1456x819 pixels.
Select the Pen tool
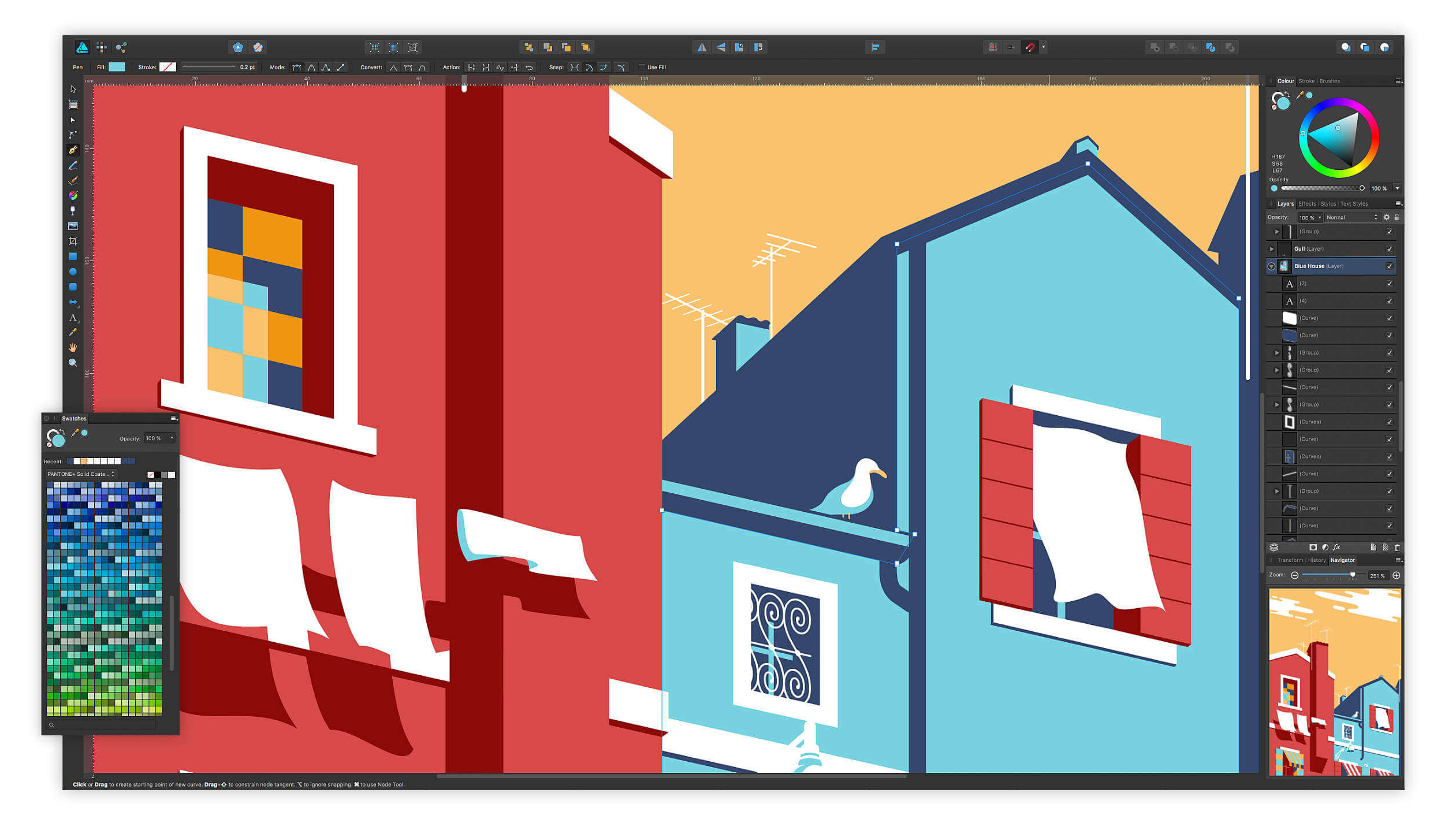coord(73,150)
